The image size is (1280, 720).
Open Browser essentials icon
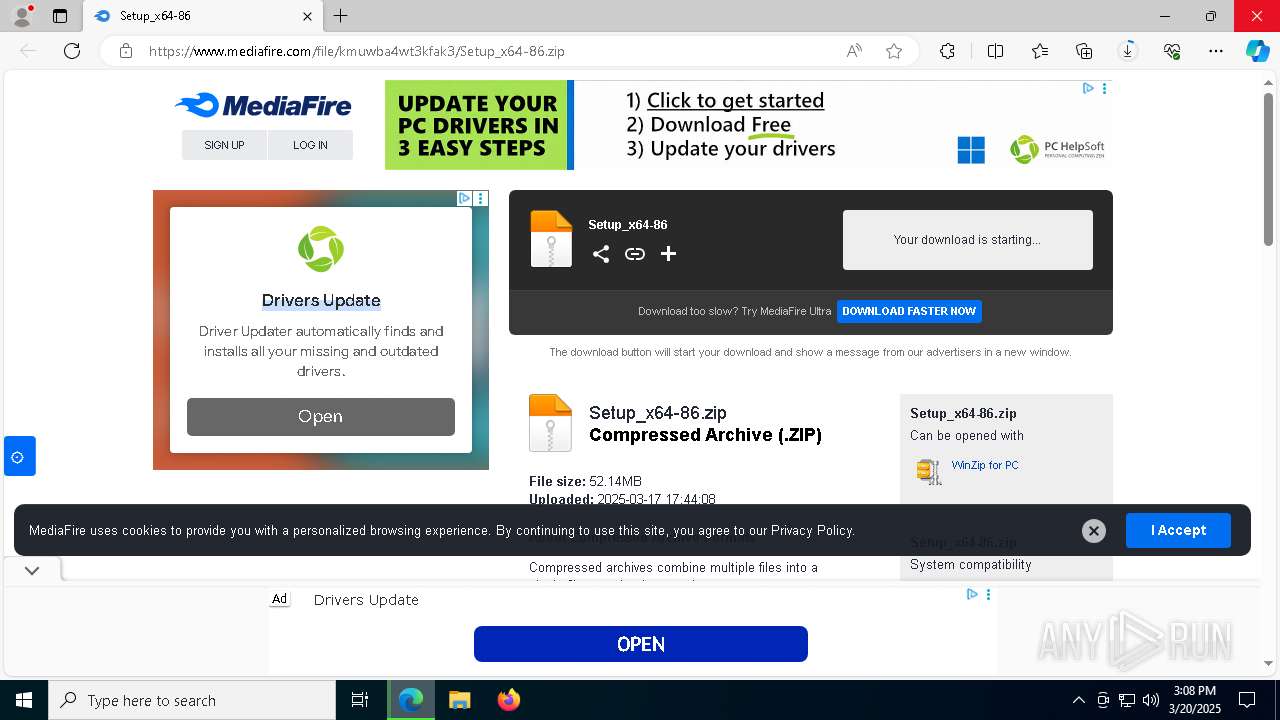coord(1172,51)
